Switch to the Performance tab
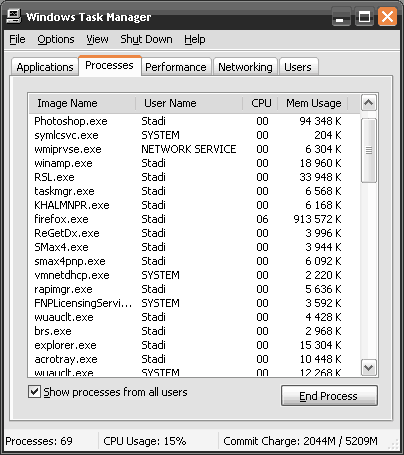 point(176,67)
